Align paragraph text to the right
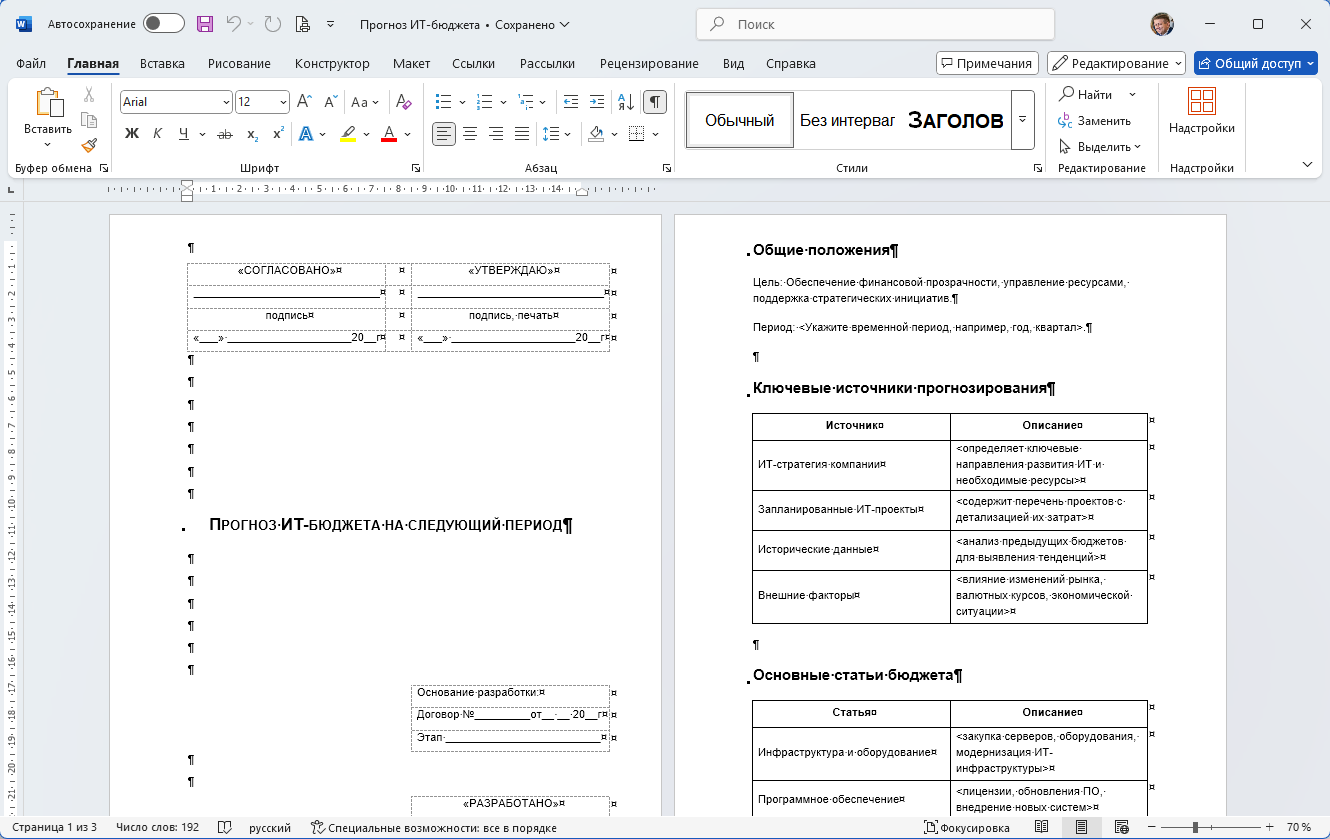Viewport: 1330px width, 839px height. point(496,134)
